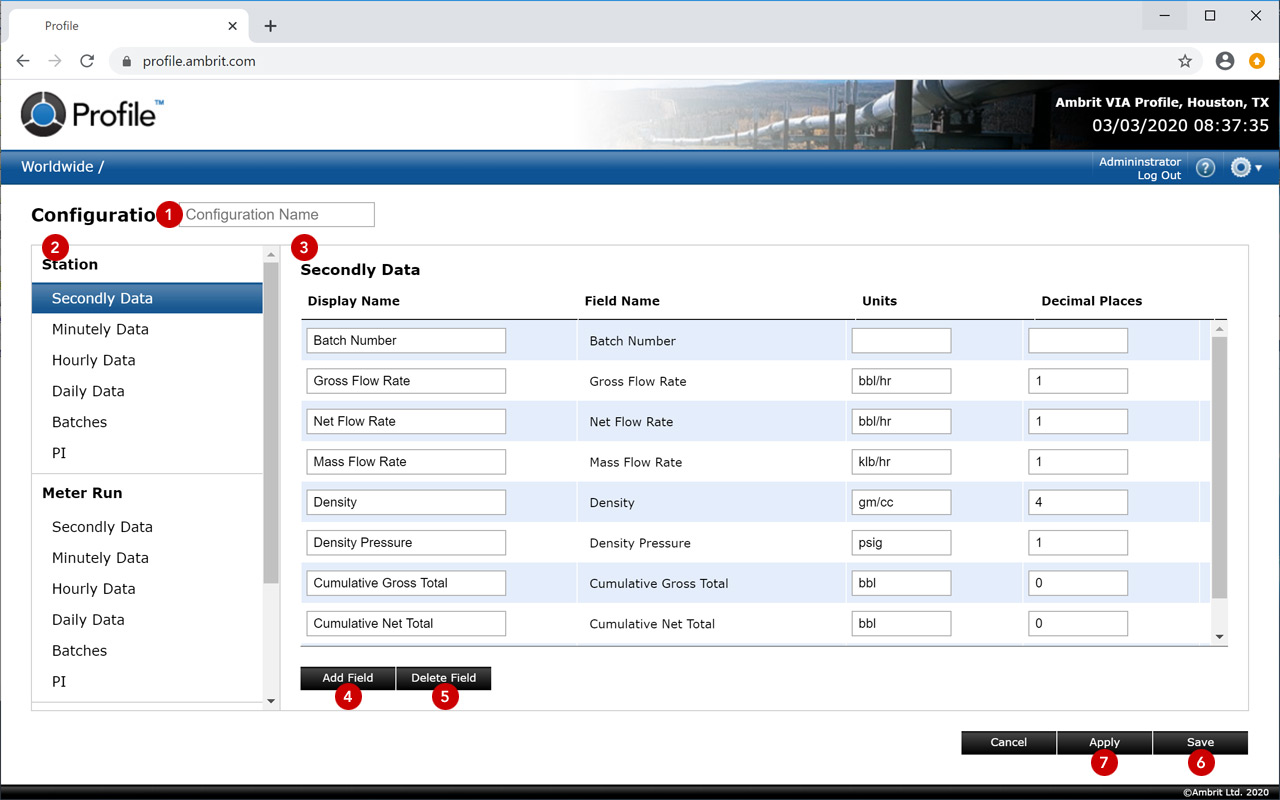Save the configuration
Image resolution: width=1280 pixels, height=800 pixels.
coord(1200,742)
